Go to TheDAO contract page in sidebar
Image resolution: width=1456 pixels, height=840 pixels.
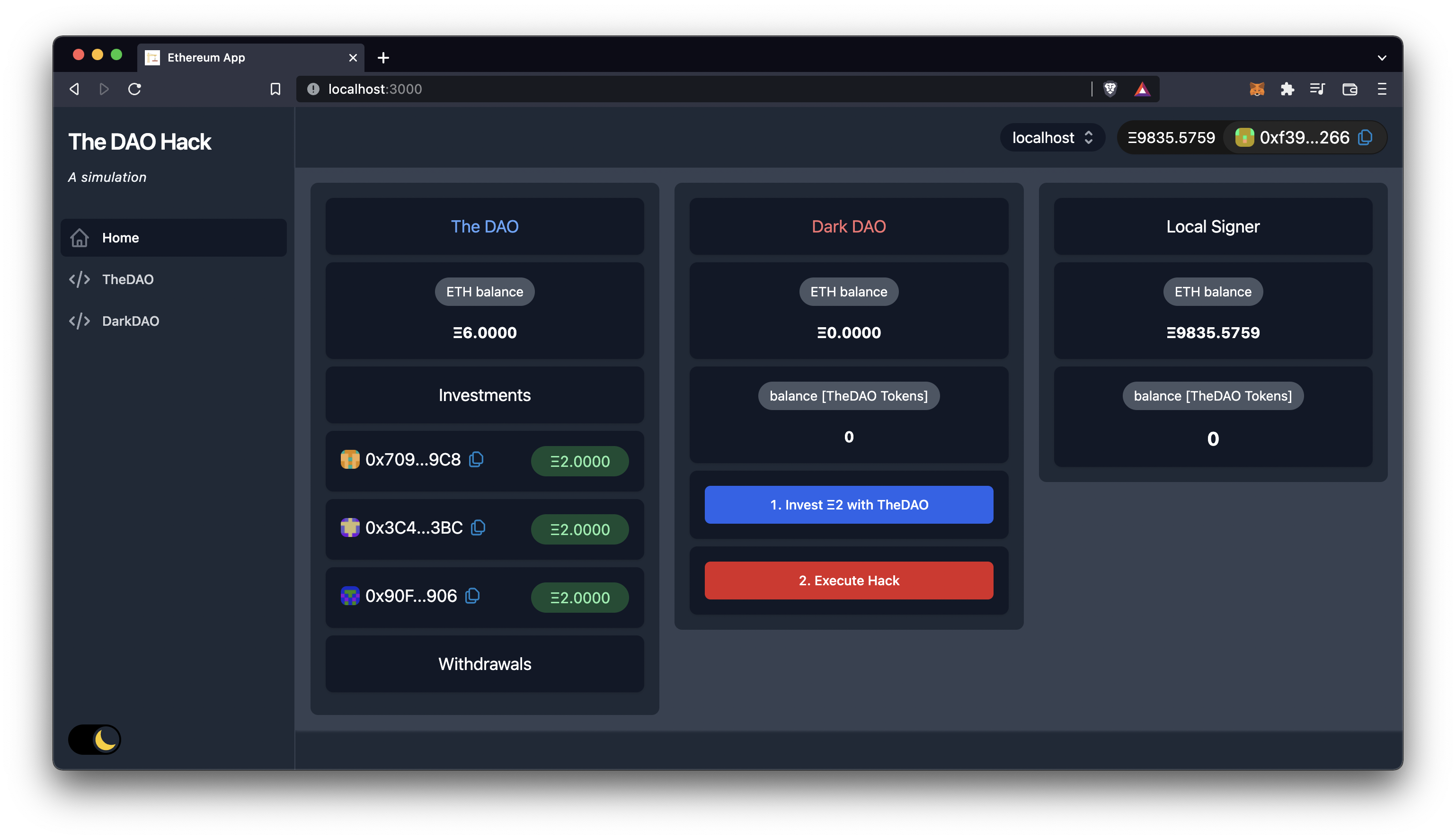click(x=127, y=279)
